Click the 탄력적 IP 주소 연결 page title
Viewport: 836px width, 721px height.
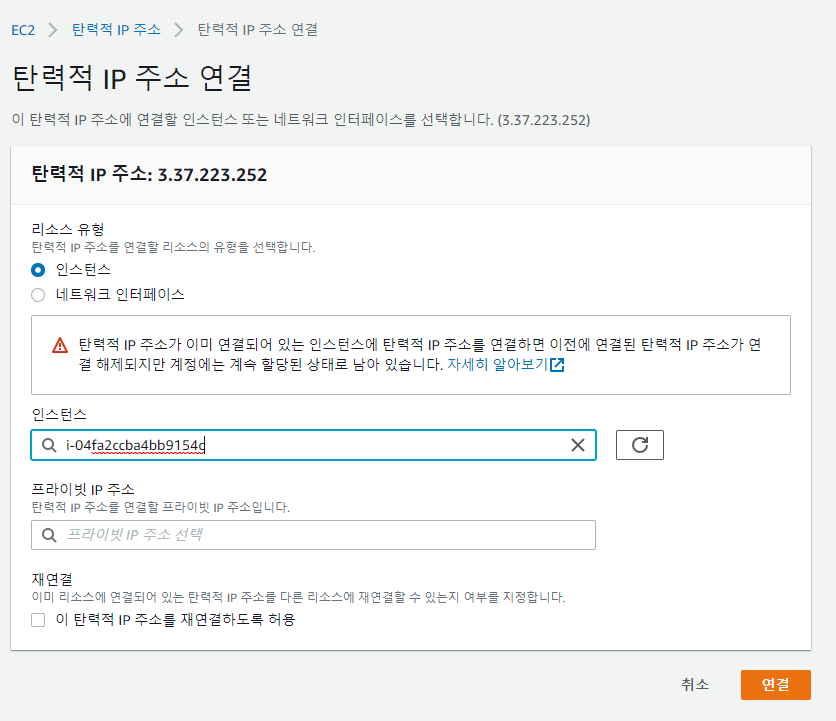tap(132, 78)
